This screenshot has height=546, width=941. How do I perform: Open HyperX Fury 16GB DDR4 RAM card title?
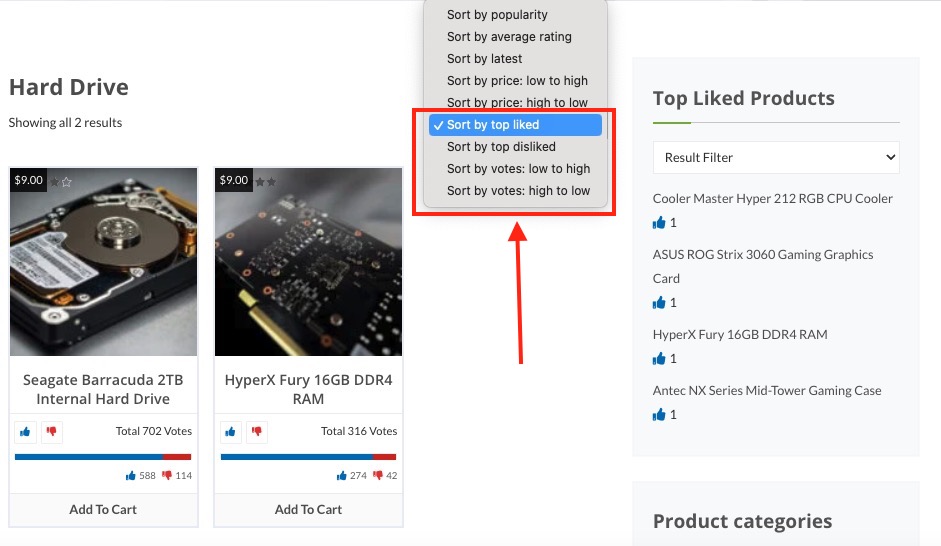click(x=308, y=389)
